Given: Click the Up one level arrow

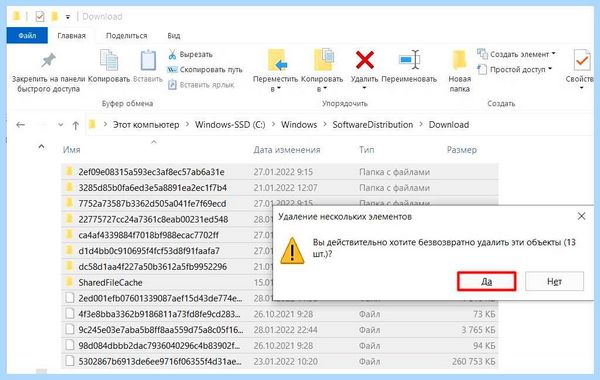Looking at the screenshot, I should tap(75, 125).
